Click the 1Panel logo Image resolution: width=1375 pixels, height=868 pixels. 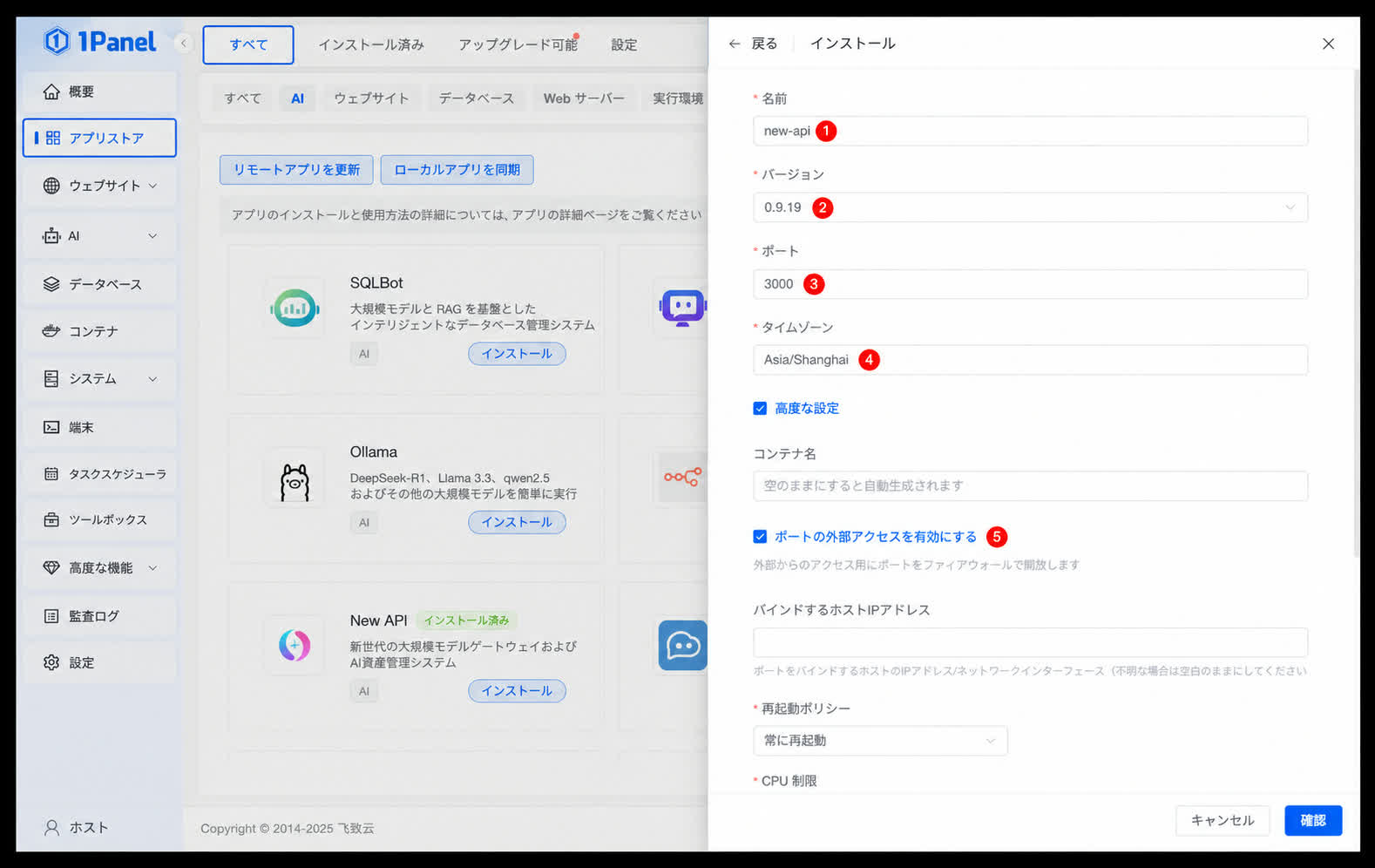pyautogui.click(x=99, y=41)
